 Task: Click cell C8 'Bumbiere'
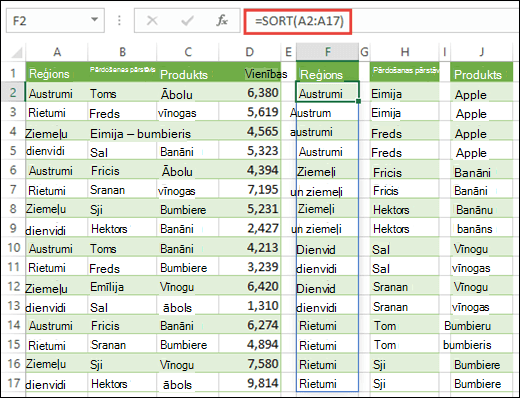coord(188,208)
